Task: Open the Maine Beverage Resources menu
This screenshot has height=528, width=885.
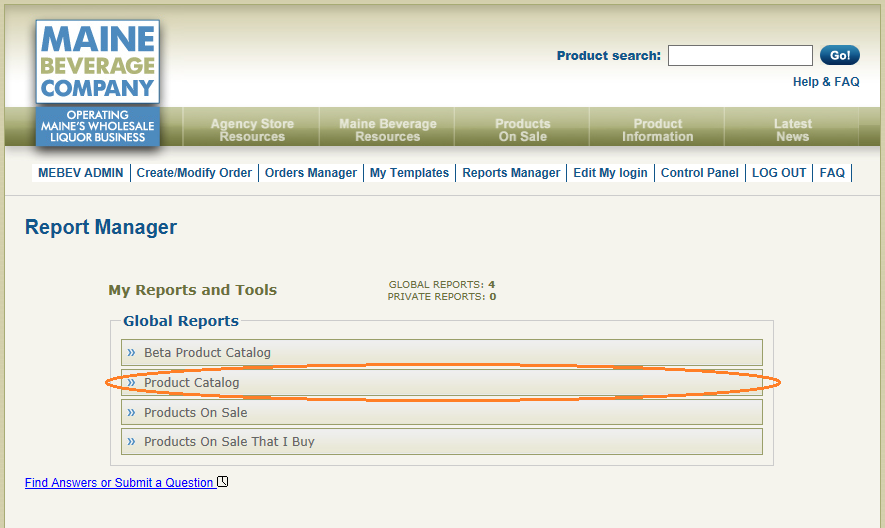Action: (387, 130)
